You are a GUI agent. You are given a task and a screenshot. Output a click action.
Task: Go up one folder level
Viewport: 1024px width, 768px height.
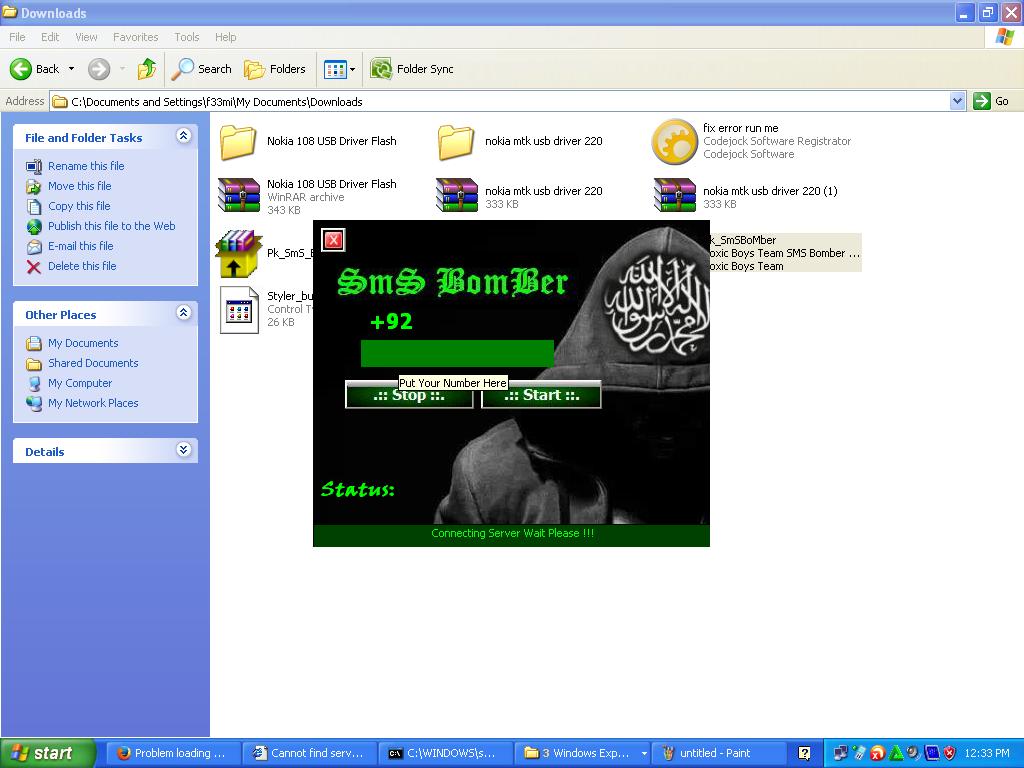pyautogui.click(x=147, y=69)
